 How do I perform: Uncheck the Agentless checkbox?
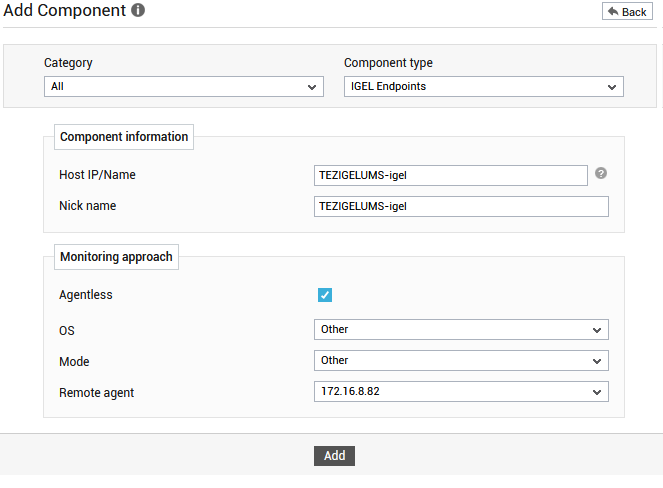pos(325,295)
